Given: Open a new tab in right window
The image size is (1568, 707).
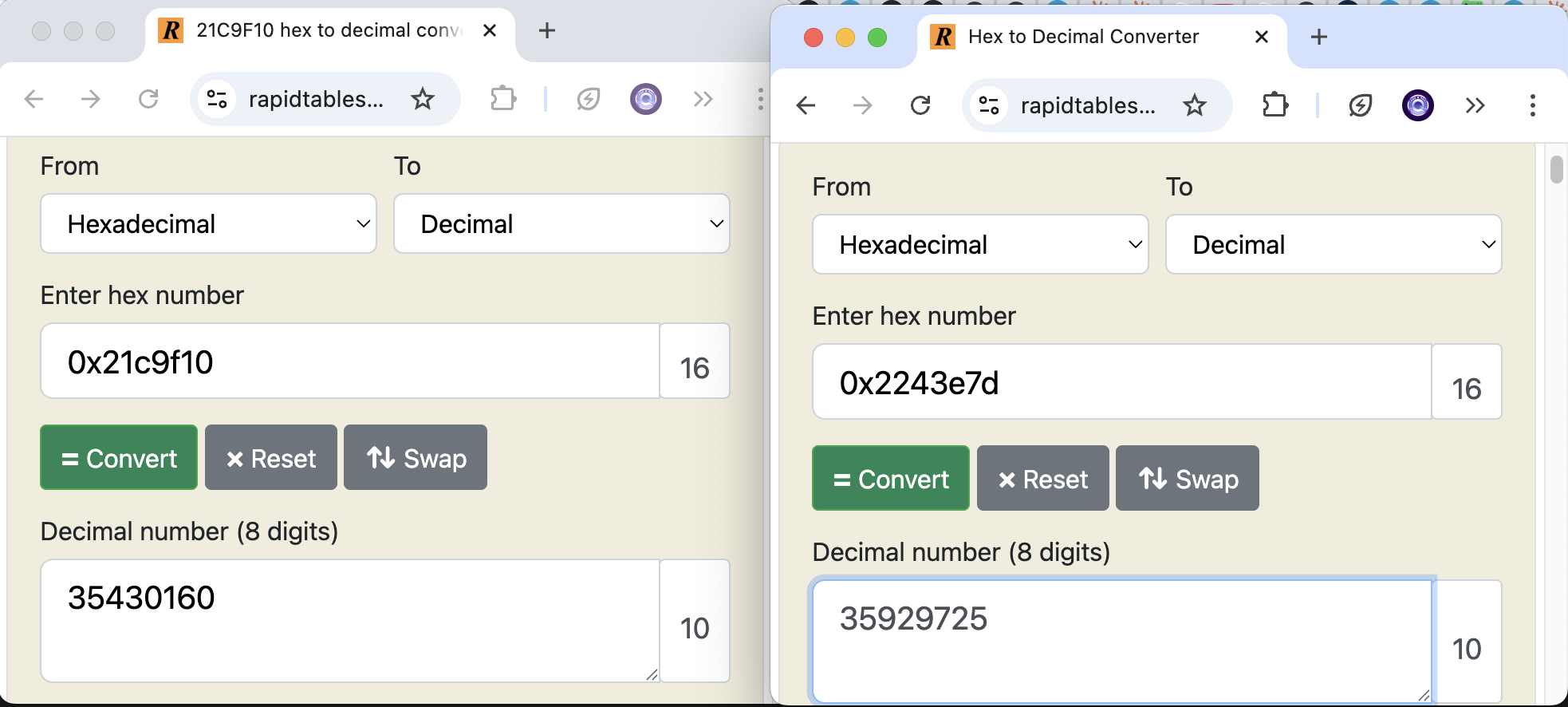Looking at the screenshot, I should pyautogui.click(x=1319, y=37).
